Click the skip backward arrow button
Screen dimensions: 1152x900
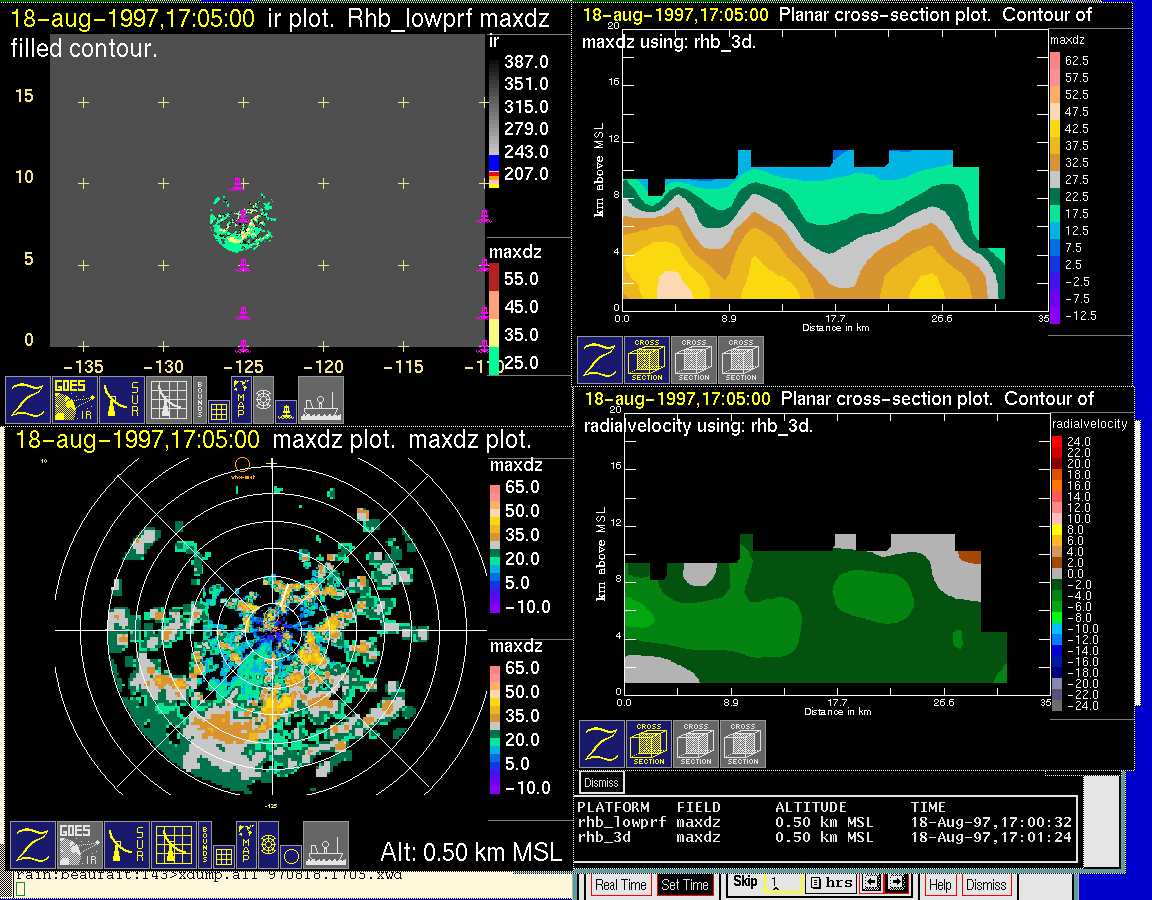(871, 884)
